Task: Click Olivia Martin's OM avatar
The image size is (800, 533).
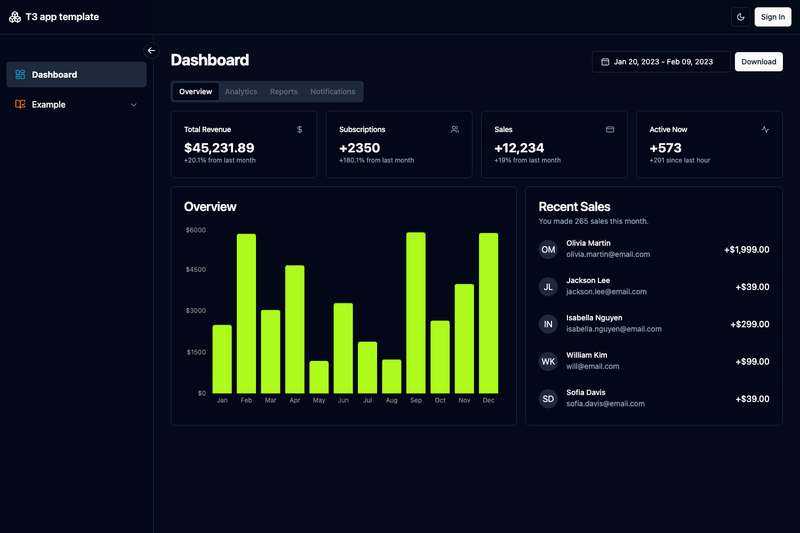Action: click(x=548, y=249)
